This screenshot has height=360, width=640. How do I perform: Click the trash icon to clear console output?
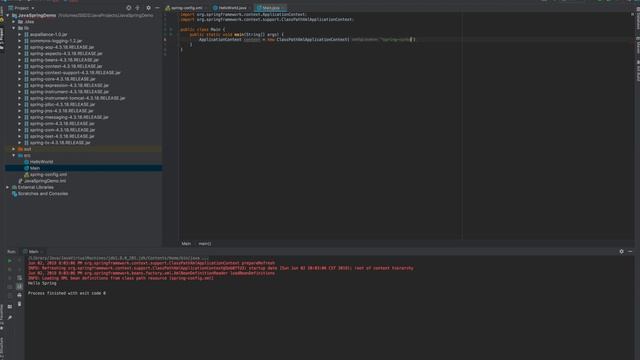coord(19,304)
